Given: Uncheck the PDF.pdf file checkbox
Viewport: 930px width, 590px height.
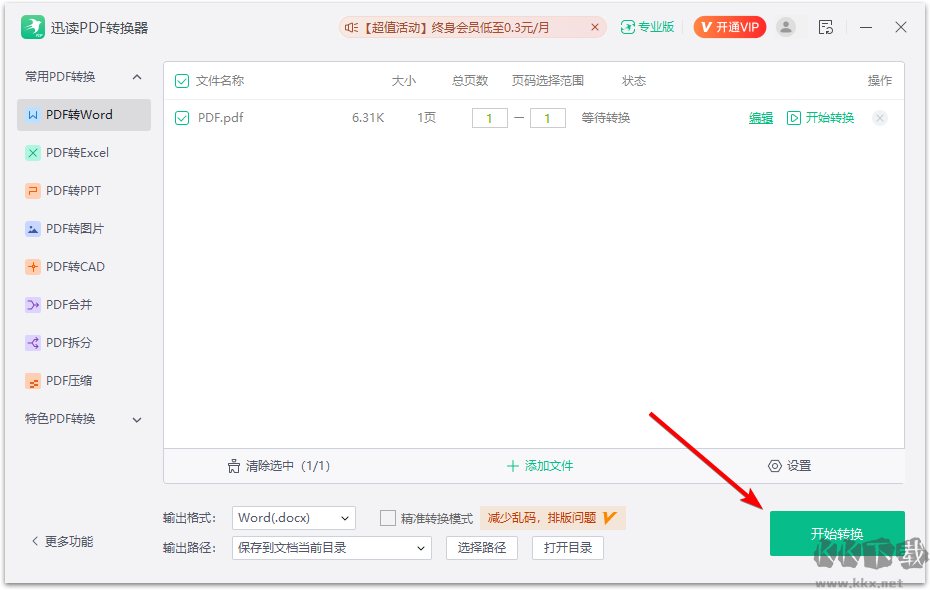Looking at the screenshot, I should click(x=182, y=118).
